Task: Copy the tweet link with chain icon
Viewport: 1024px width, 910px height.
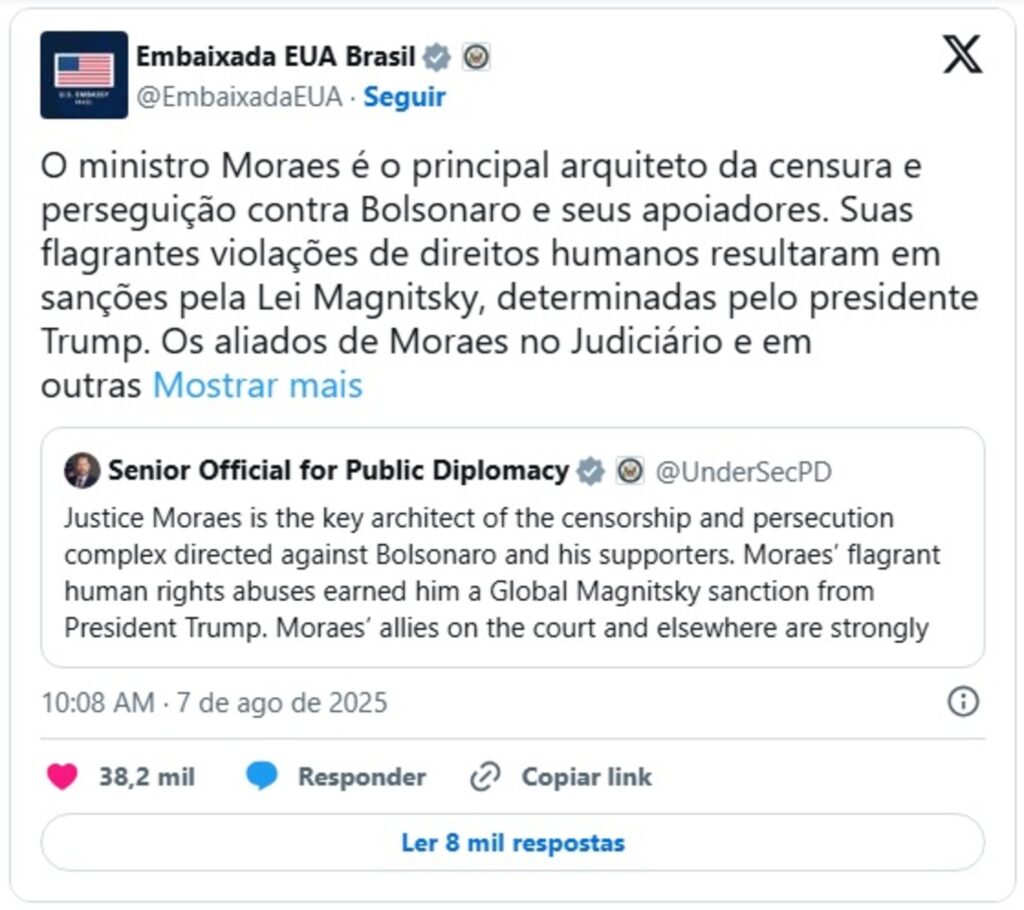Action: point(485,777)
